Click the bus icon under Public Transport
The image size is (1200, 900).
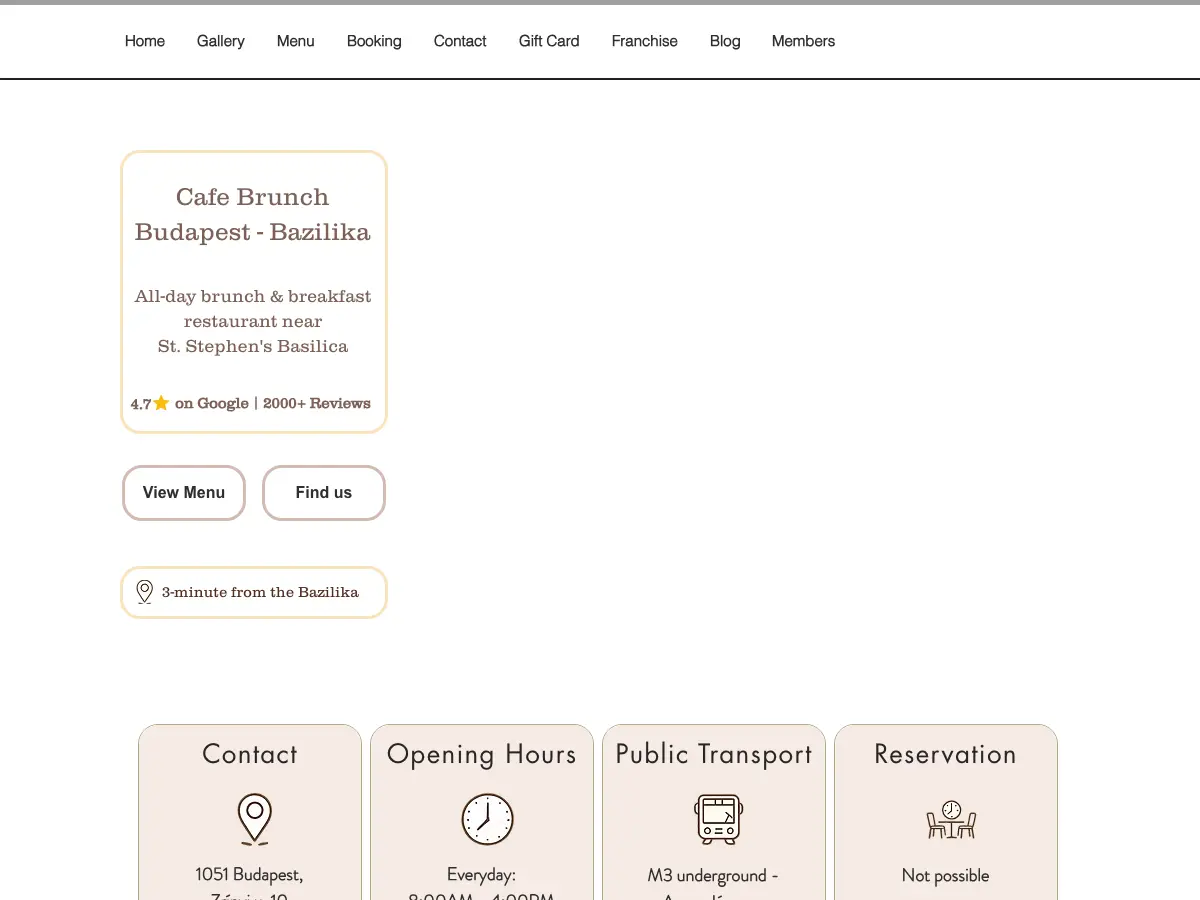click(x=719, y=820)
